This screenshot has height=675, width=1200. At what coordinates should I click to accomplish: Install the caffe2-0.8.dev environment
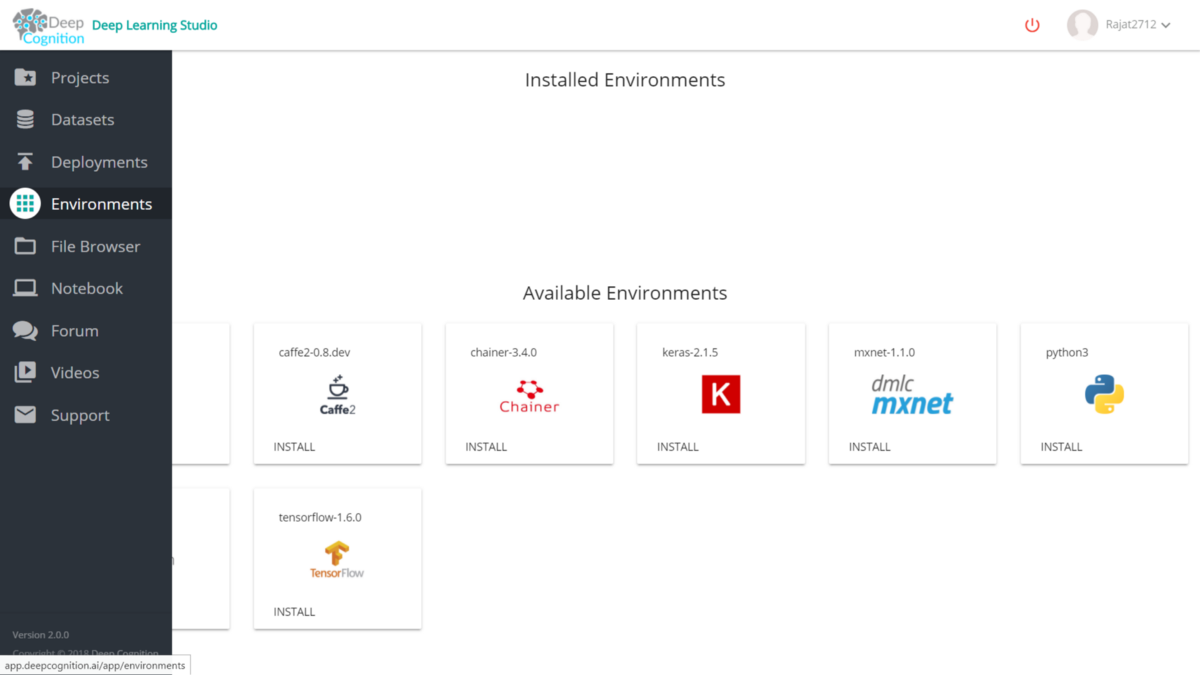pyautogui.click(x=294, y=447)
